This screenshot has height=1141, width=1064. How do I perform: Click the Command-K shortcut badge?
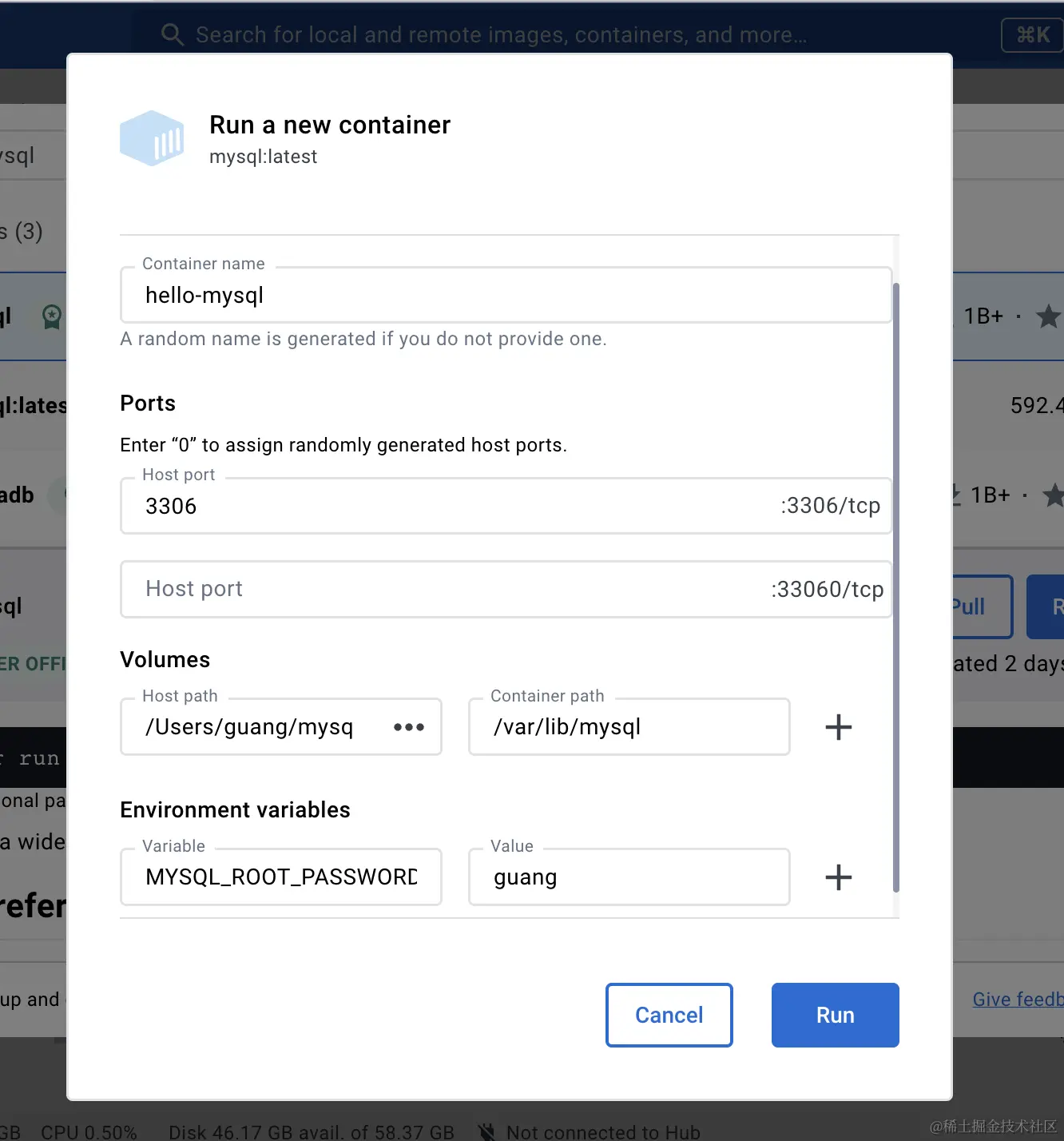[x=1032, y=35]
